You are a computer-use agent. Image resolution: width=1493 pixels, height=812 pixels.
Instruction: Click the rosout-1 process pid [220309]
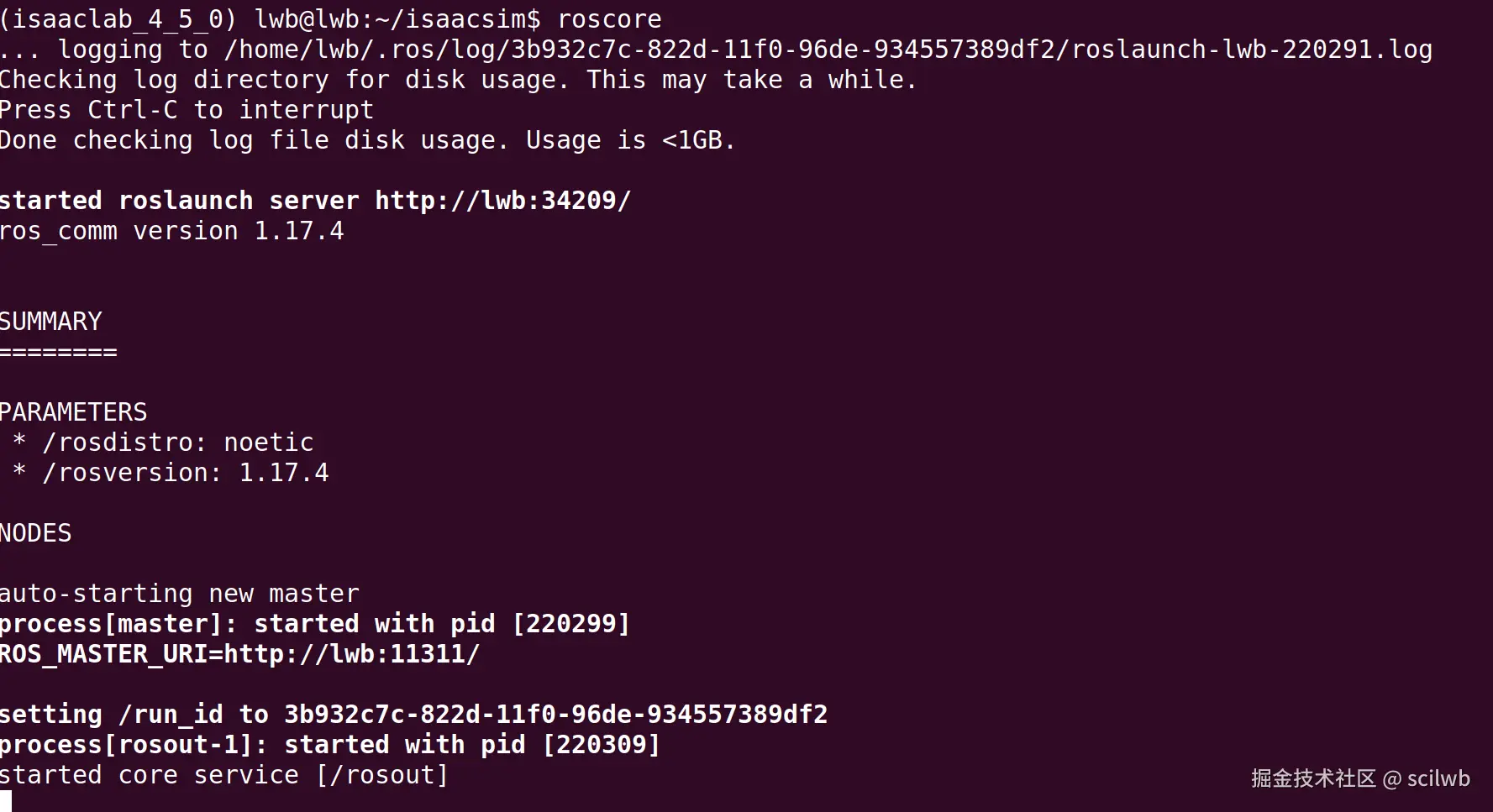[x=602, y=745]
